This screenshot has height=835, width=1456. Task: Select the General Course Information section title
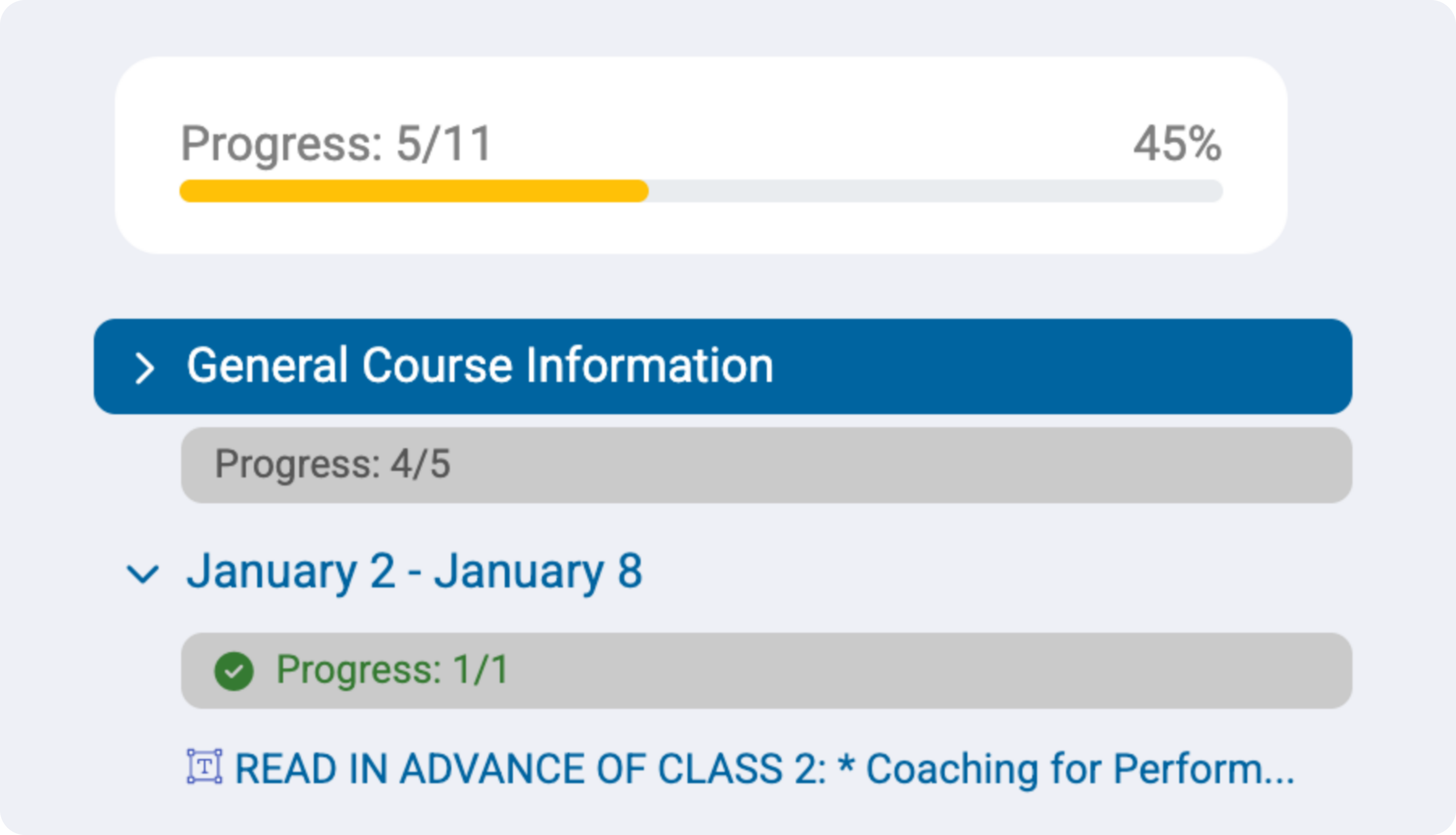coord(480,365)
